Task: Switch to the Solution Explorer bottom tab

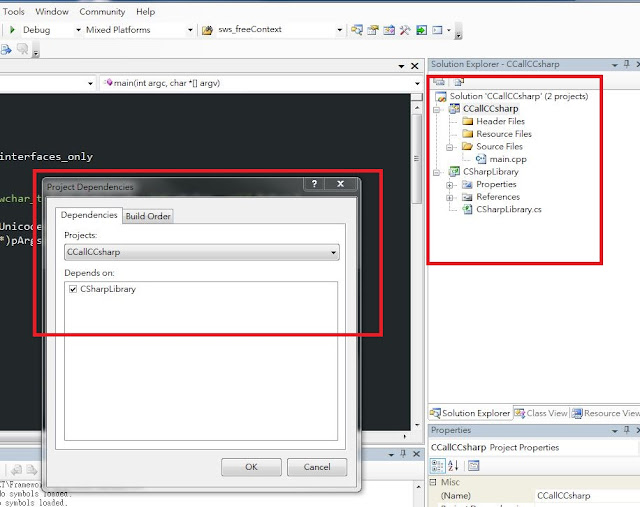Action: click(x=470, y=413)
